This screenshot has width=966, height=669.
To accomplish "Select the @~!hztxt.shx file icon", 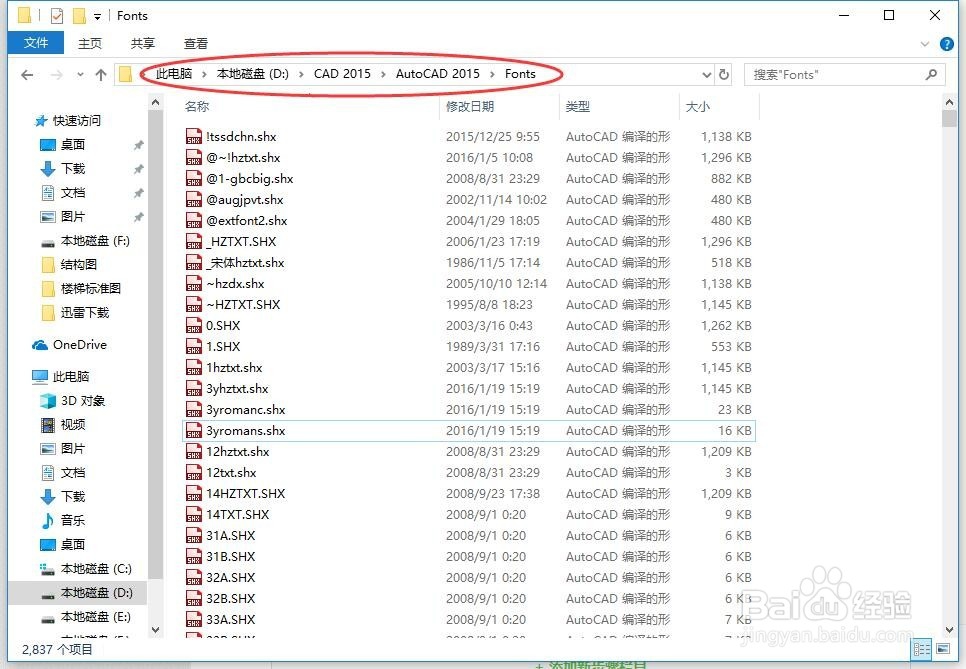I will pos(194,157).
